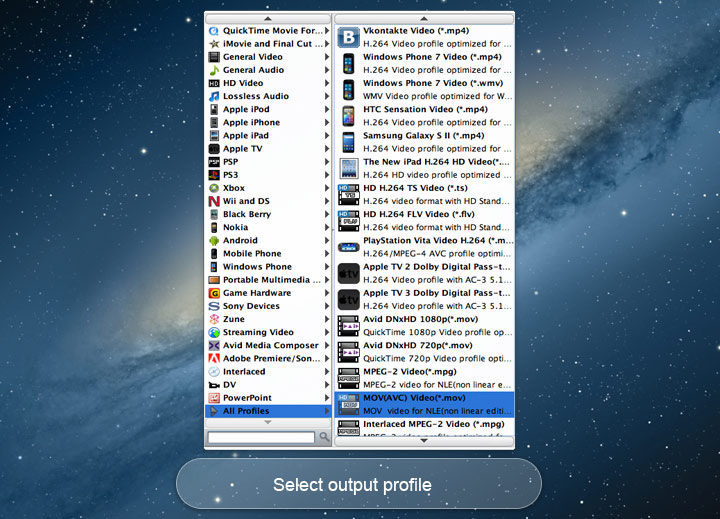Choose Windows Phone 7 Video (*.wmv)
The height and width of the screenshot is (519, 720).
425,90
